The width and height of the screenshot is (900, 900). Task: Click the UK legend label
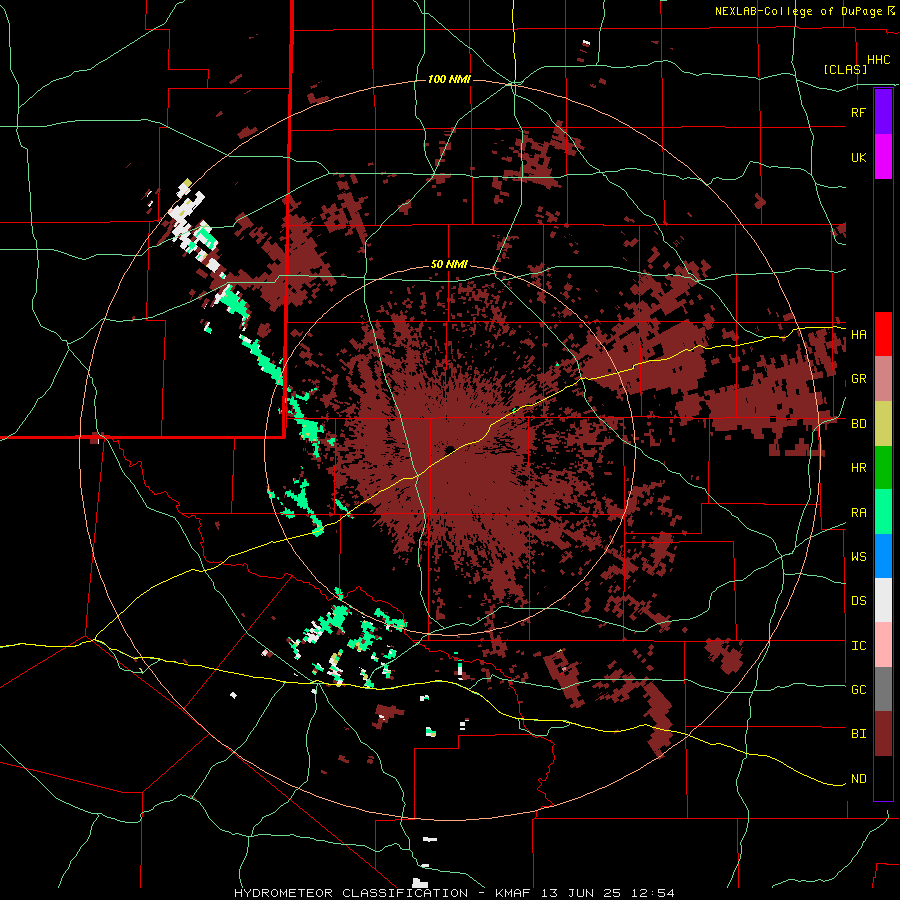coord(858,157)
